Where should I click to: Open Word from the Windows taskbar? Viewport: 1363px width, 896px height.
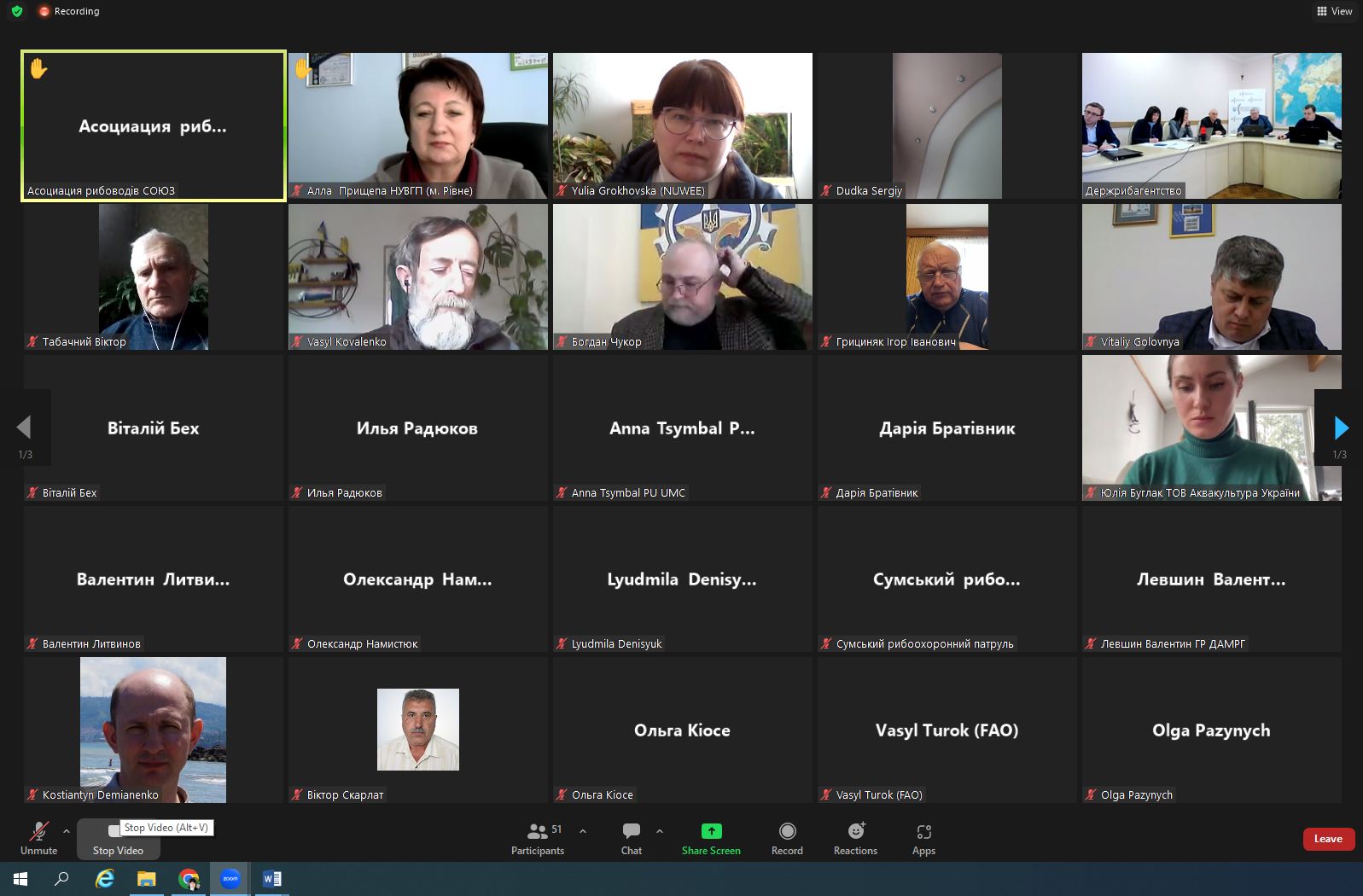click(272, 878)
